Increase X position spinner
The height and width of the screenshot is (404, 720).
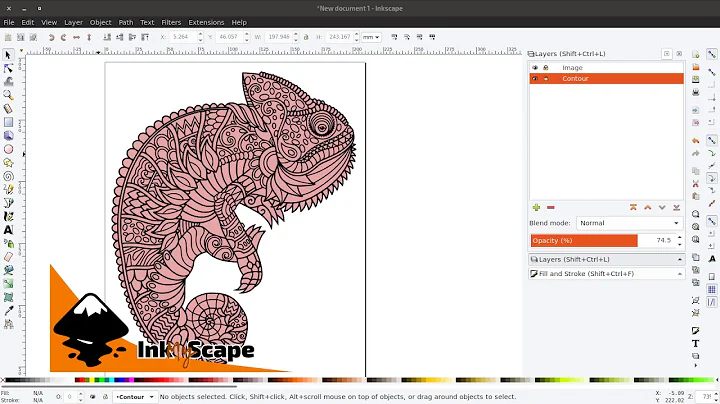coord(200,34)
